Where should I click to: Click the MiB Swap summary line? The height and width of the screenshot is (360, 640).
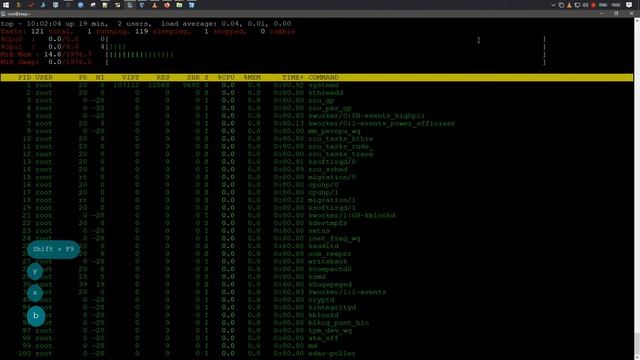tap(273, 62)
